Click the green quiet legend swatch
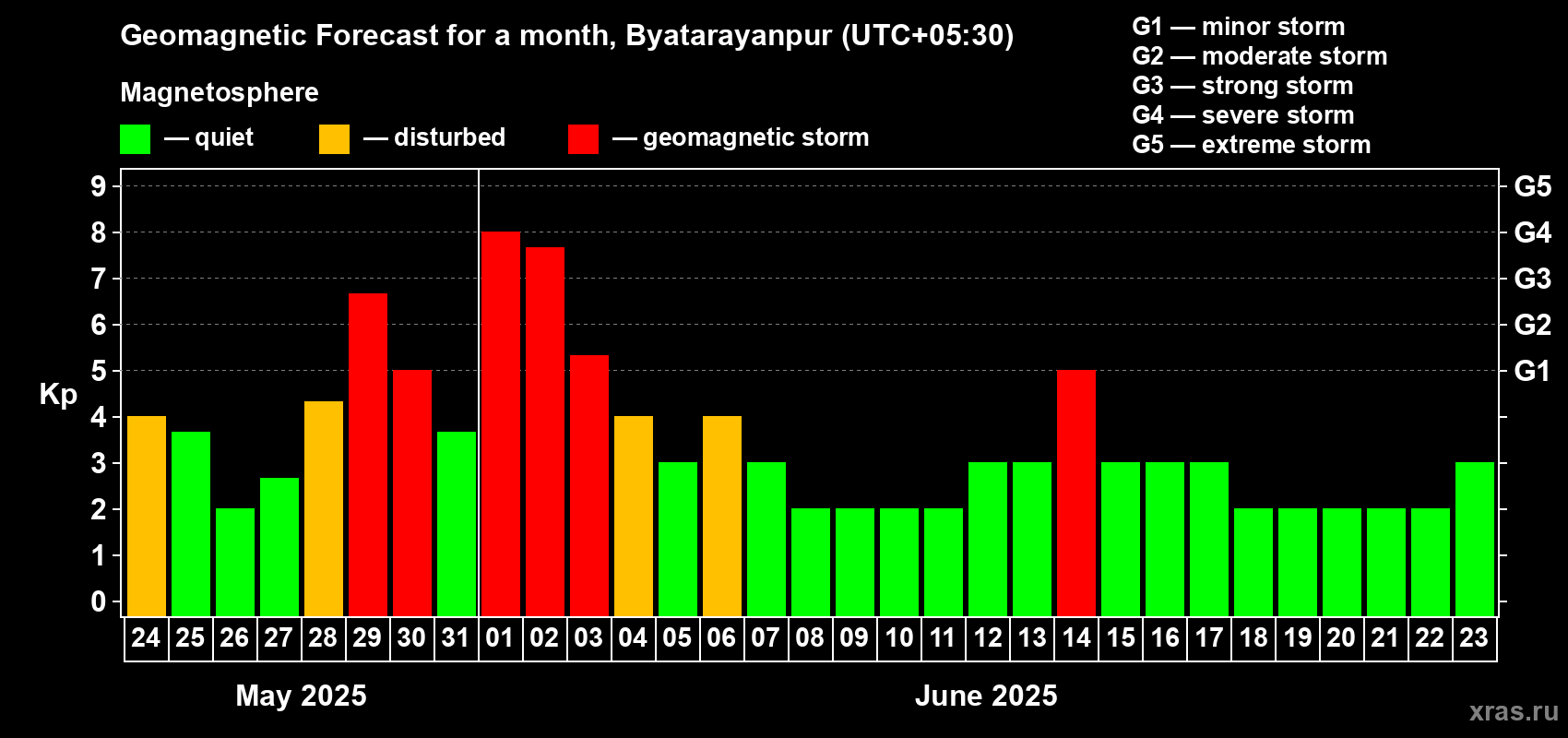The width and height of the screenshot is (1568, 738). pos(135,139)
